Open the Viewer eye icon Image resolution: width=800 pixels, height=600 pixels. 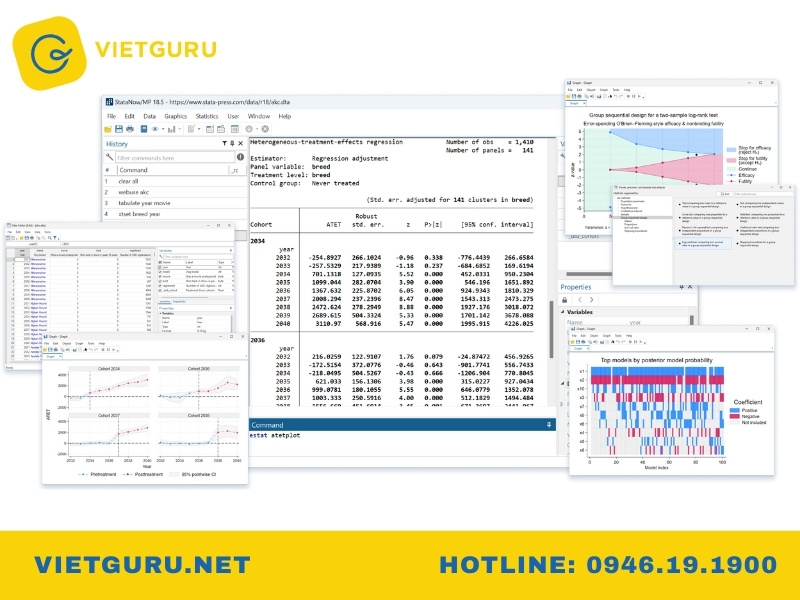click(x=155, y=129)
